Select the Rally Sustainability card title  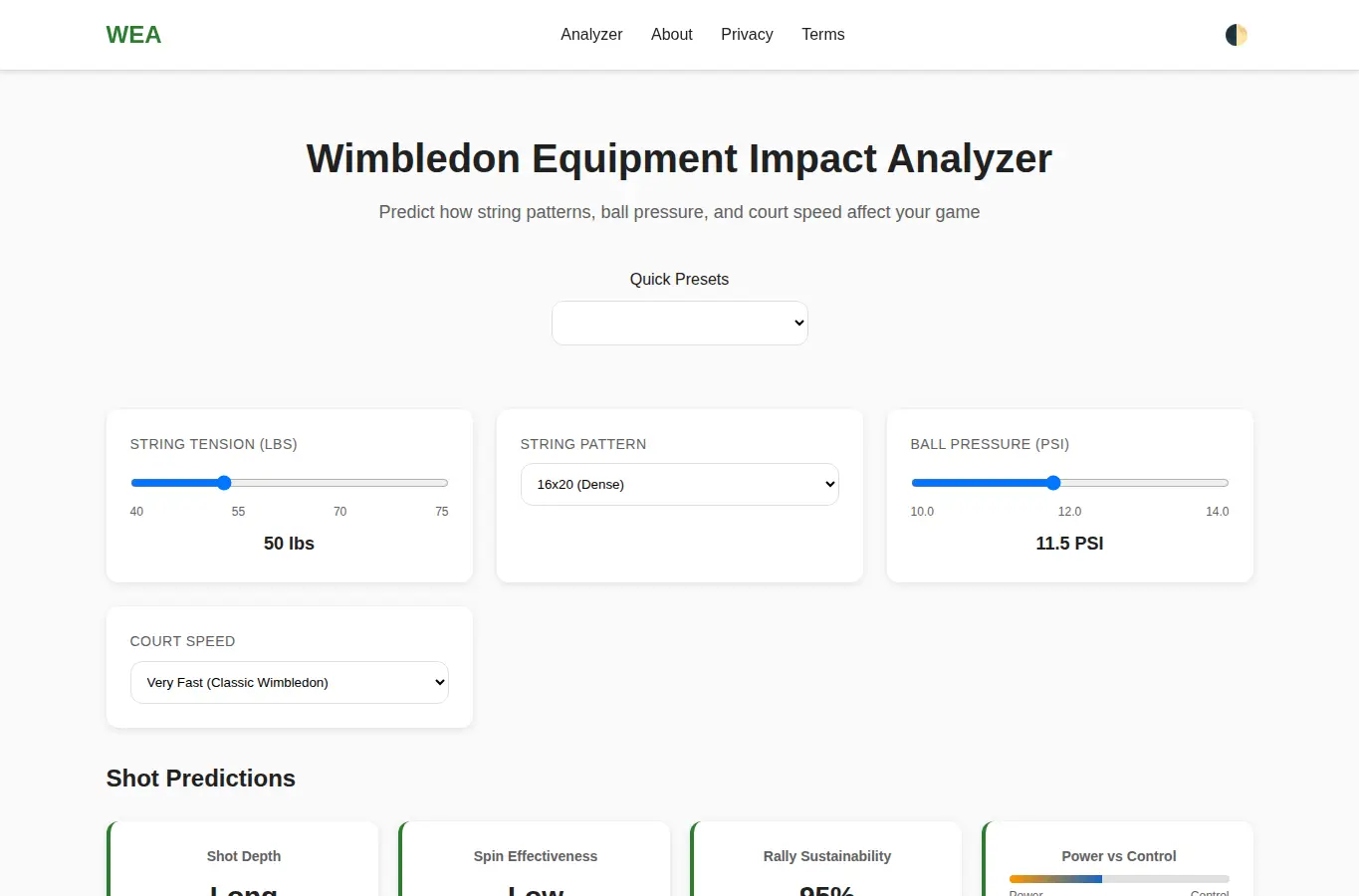827,856
